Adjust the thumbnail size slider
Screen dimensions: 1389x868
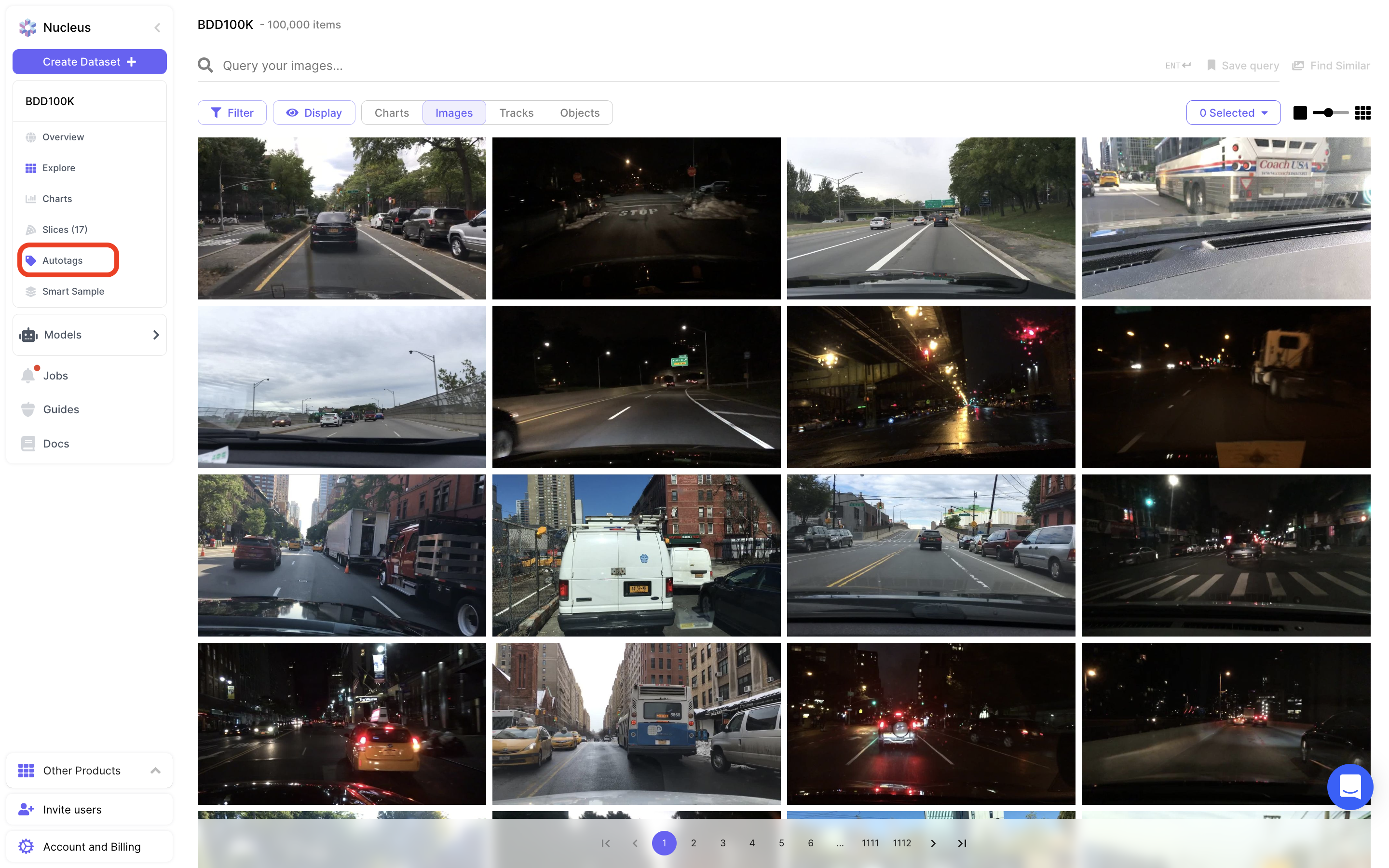[x=1328, y=113]
